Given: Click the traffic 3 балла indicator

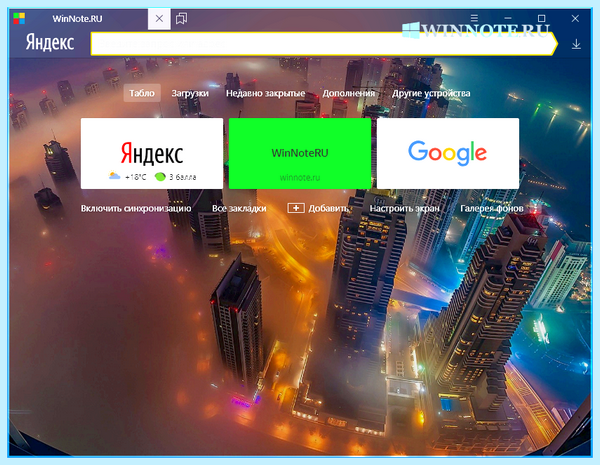Looking at the screenshot, I should pyautogui.click(x=176, y=177).
